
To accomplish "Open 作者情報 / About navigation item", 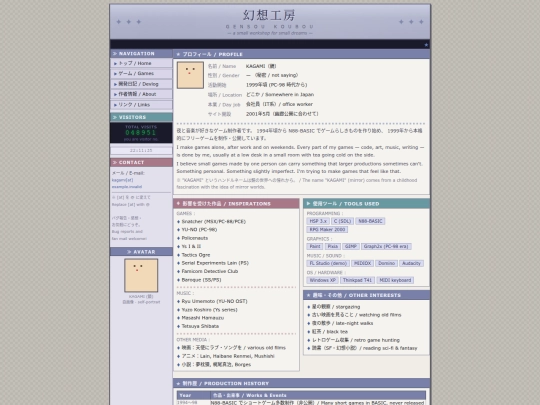I will point(141,94).
